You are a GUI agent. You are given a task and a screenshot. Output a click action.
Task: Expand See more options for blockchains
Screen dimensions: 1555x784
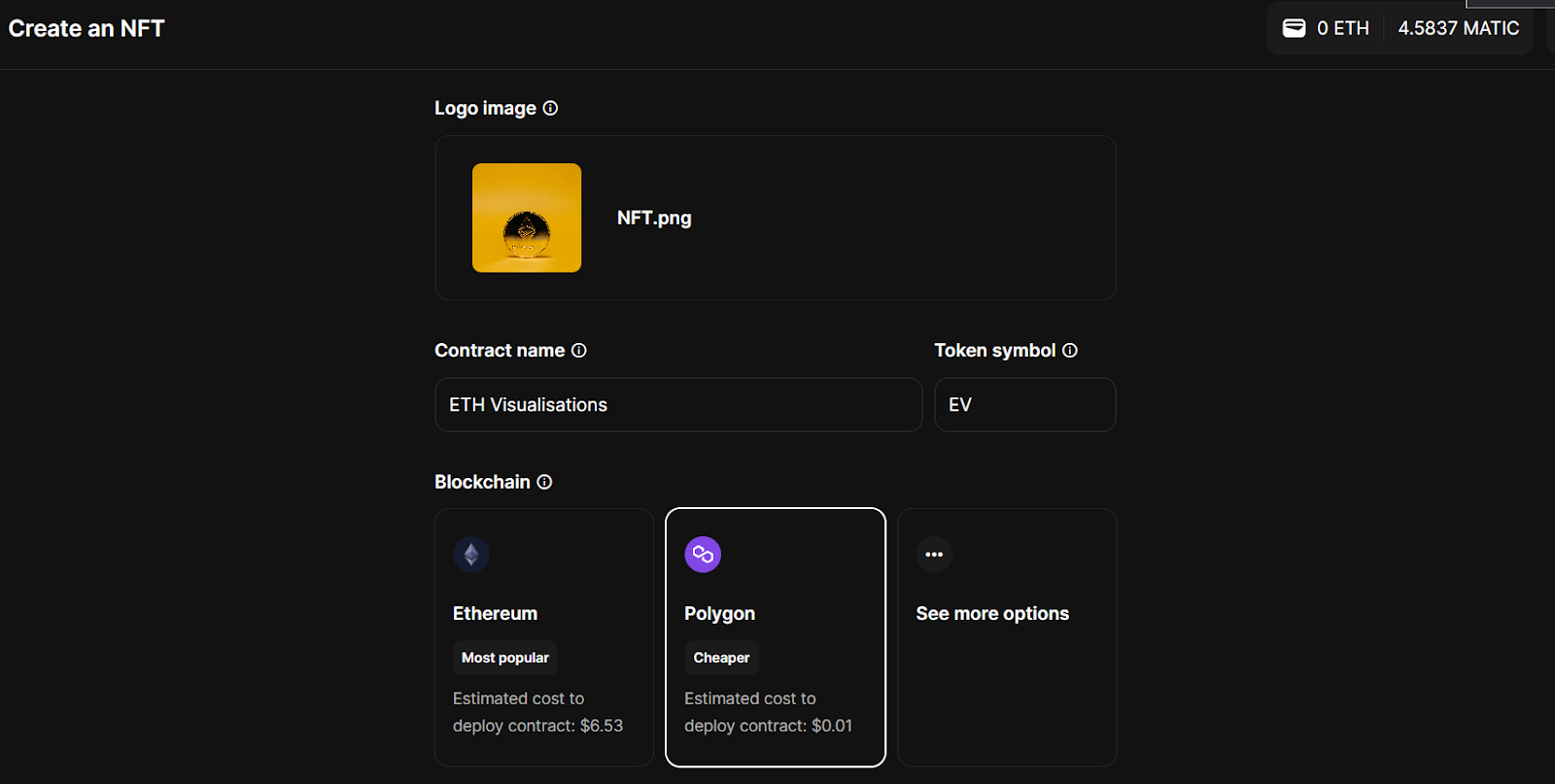point(992,613)
